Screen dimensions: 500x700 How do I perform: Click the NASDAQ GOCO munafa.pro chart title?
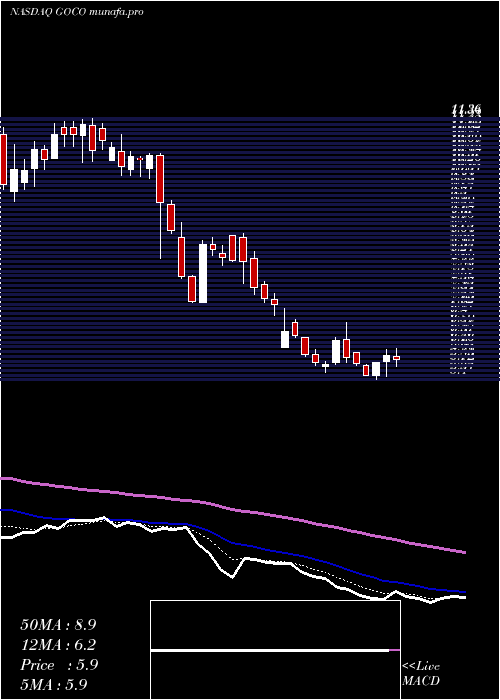coord(76,12)
